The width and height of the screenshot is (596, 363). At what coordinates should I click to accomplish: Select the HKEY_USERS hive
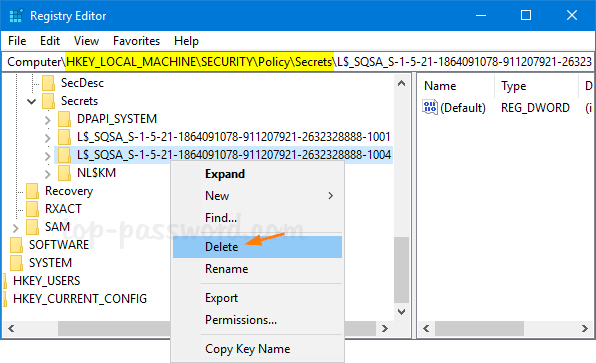(x=46, y=281)
